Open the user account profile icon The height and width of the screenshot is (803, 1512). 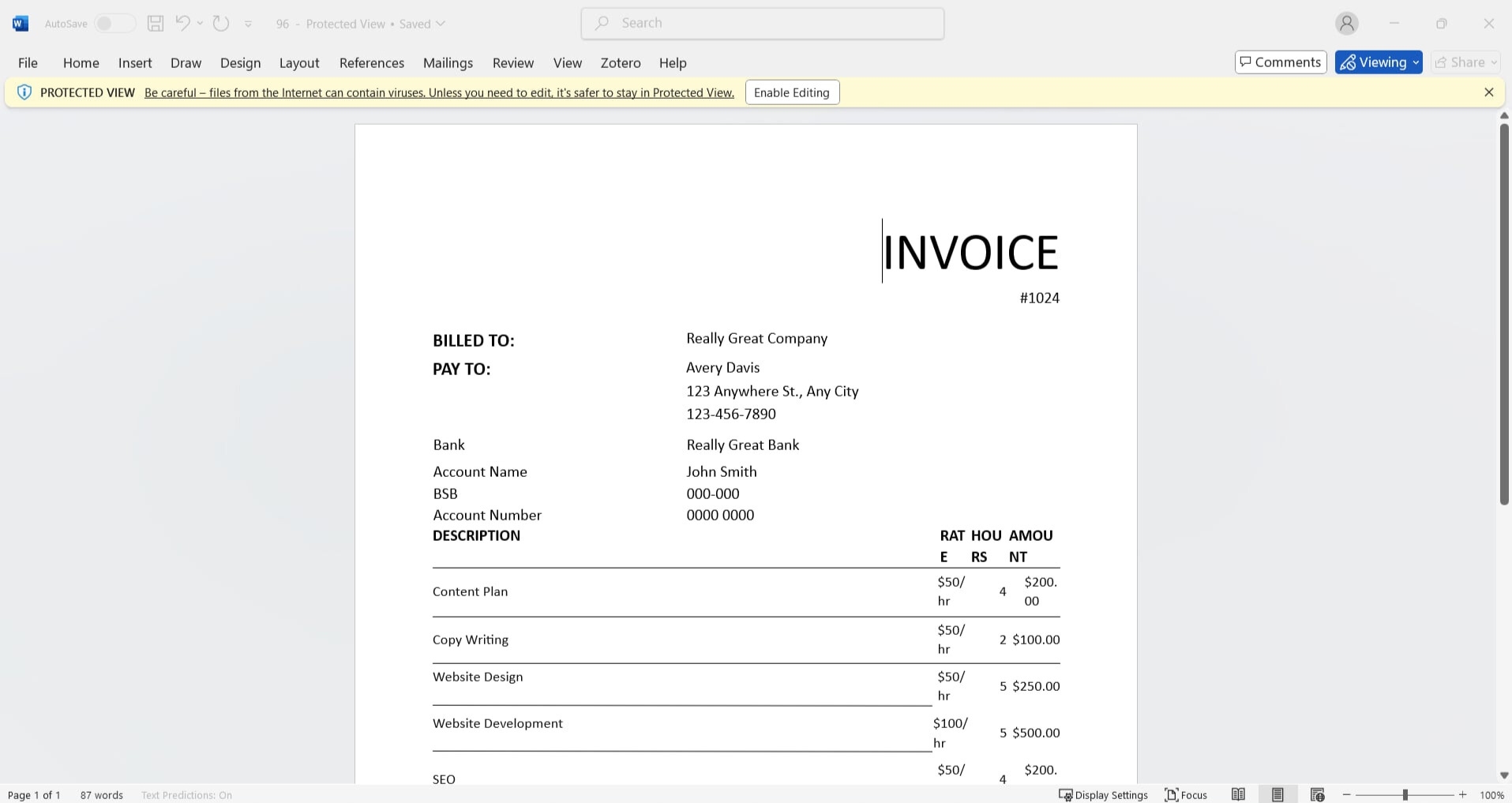[x=1347, y=24]
